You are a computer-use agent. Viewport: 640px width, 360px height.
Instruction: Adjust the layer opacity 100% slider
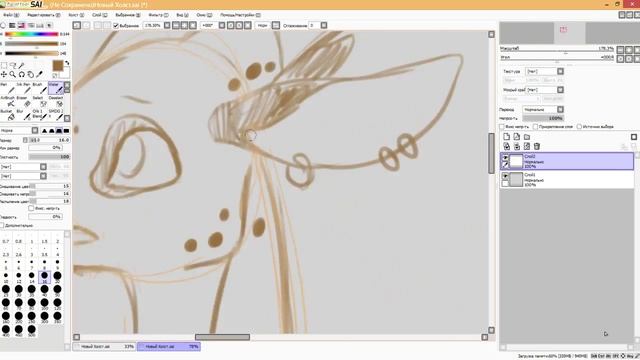tap(543, 118)
